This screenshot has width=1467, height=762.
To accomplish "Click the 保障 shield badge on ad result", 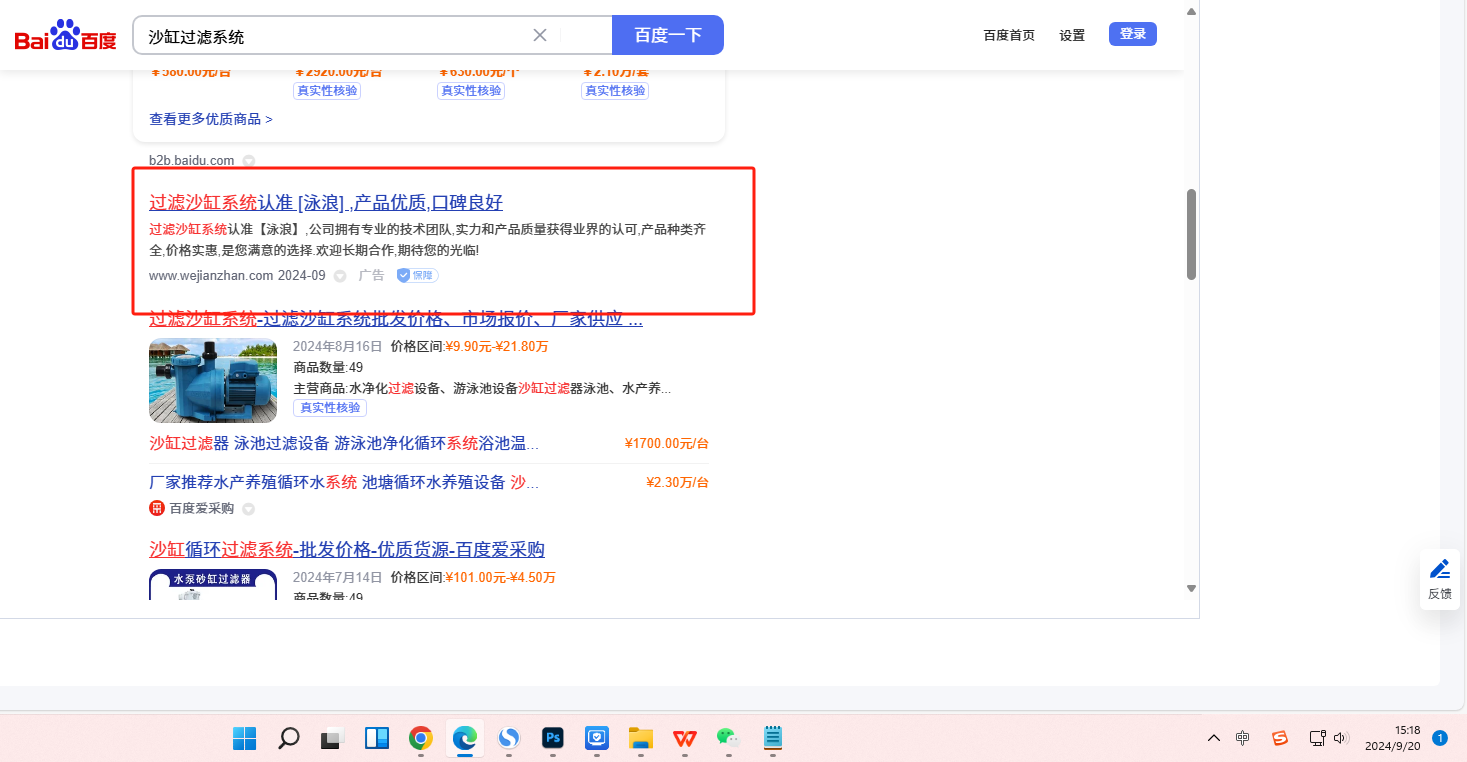I will pyautogui.click(x=417, y=275).
